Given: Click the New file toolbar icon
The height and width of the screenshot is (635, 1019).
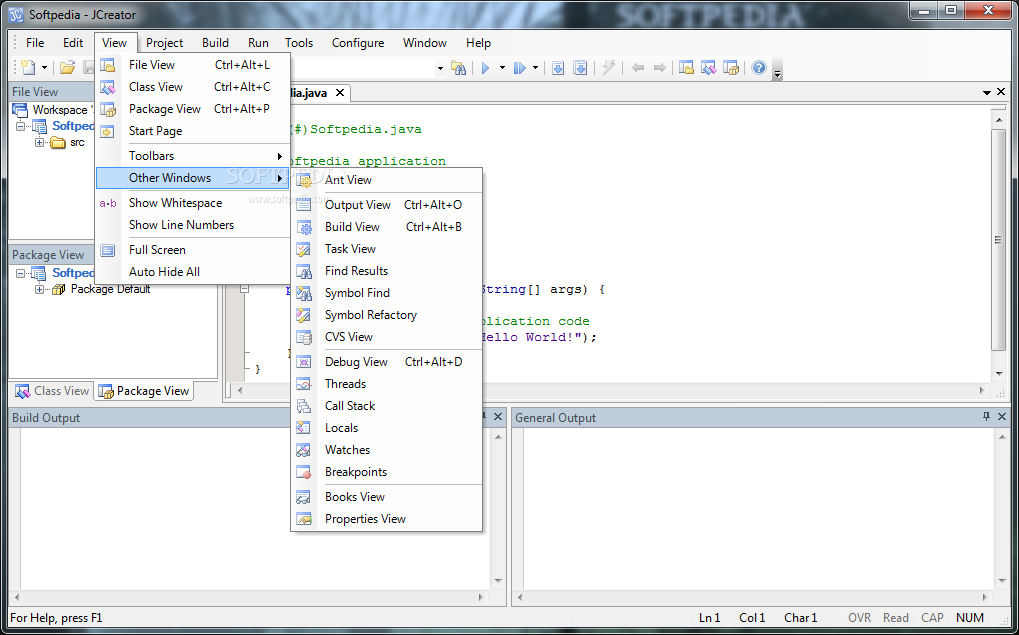Looking at the screenshot, I should coord(27,67).
